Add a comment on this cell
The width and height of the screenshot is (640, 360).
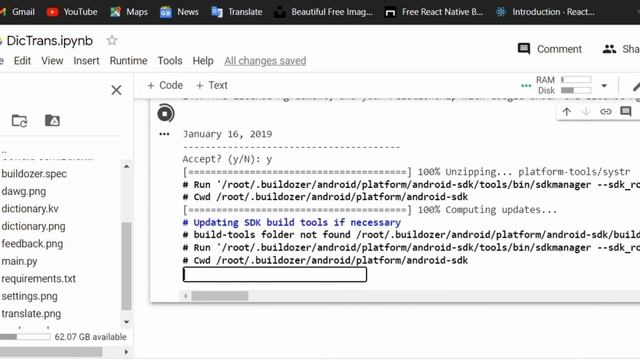pyautogui.click(x=626, y=111)
